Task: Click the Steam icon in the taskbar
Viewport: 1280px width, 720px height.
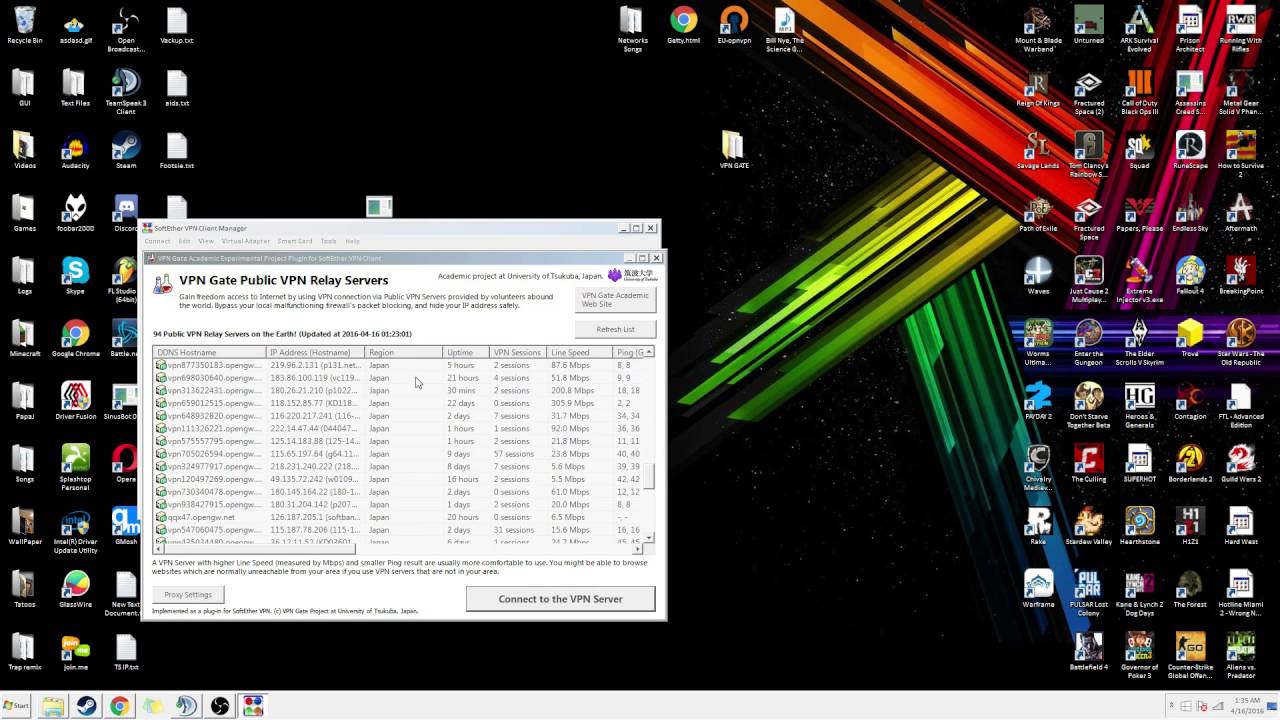Action: click(x=86, y=706)
